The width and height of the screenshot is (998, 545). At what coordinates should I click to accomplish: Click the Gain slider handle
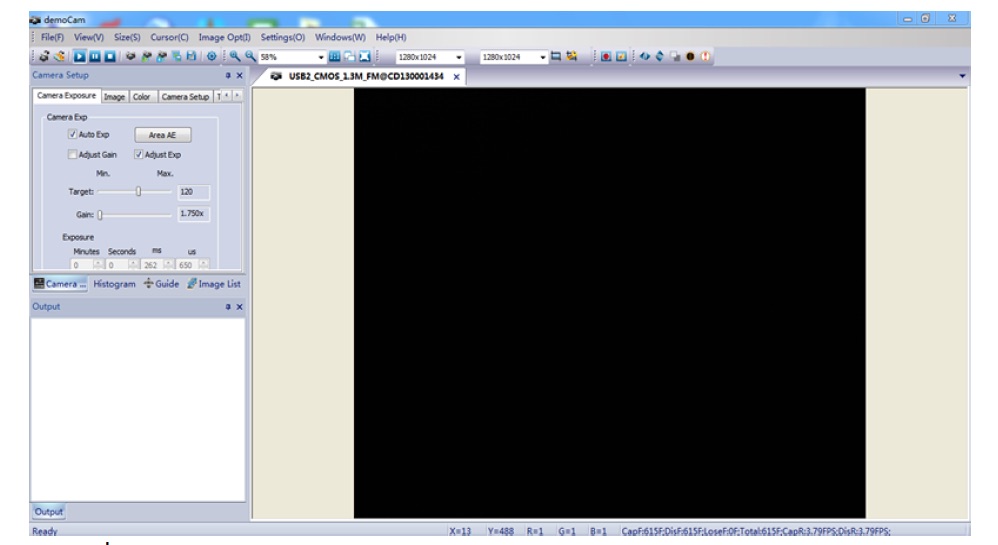[x=100, y=215]
